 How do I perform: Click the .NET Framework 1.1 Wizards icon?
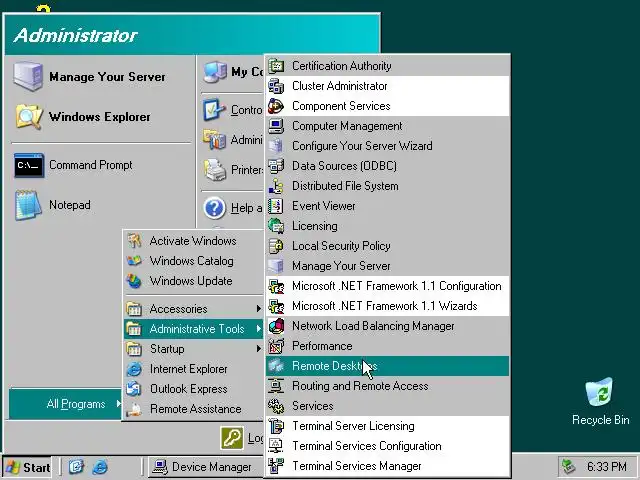[x=276, y=306]
